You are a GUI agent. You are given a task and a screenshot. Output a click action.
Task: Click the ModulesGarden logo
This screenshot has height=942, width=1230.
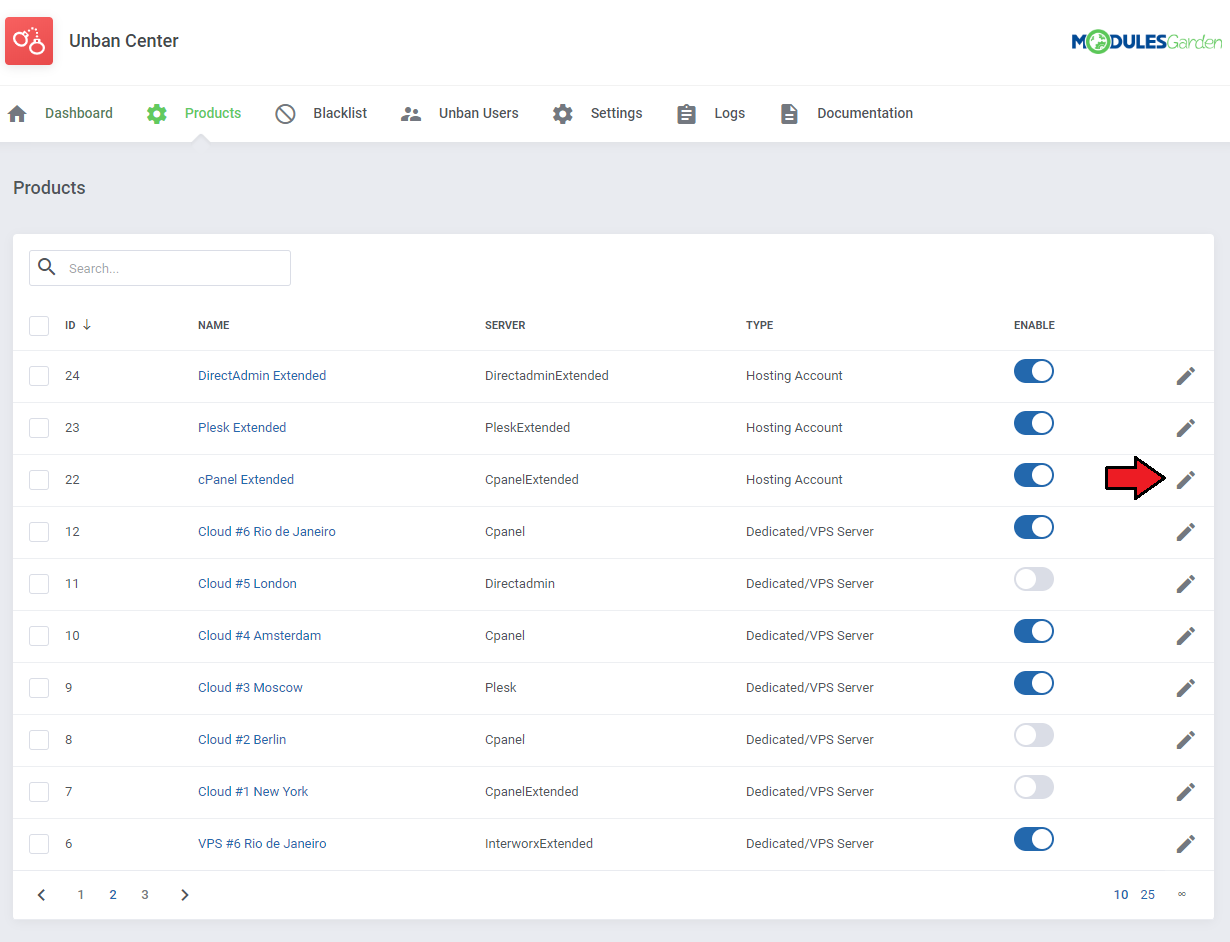[x=1146, y=41]
